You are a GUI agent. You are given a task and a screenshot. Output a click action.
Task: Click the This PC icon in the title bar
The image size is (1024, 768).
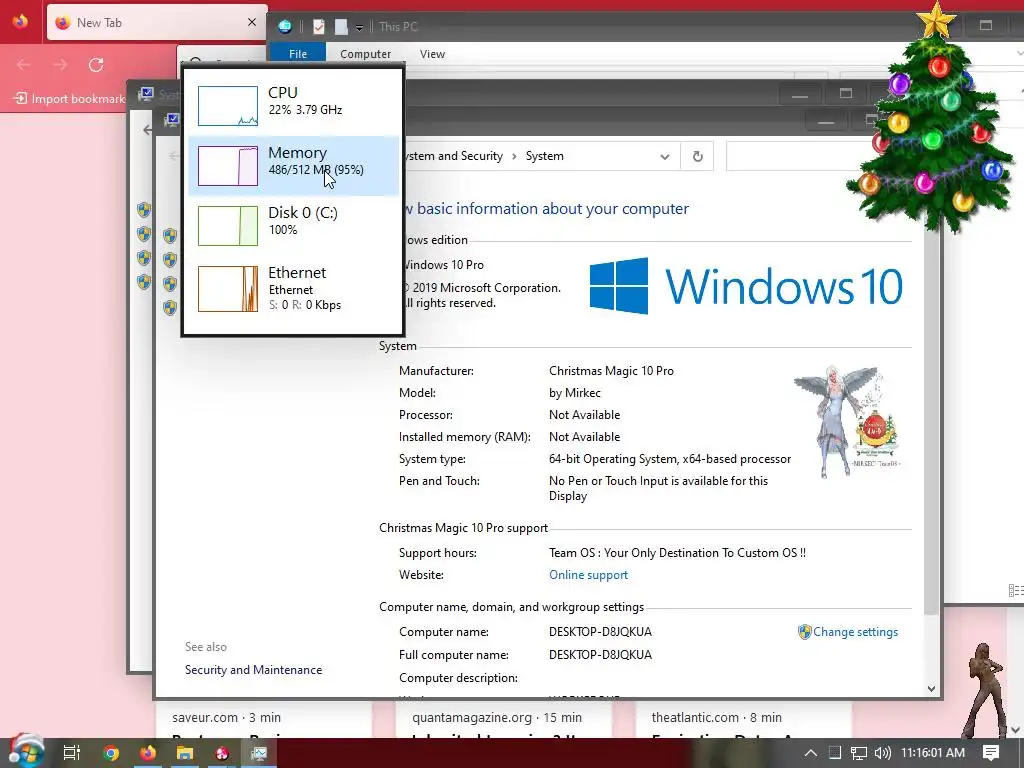click(x=285, y=26)
